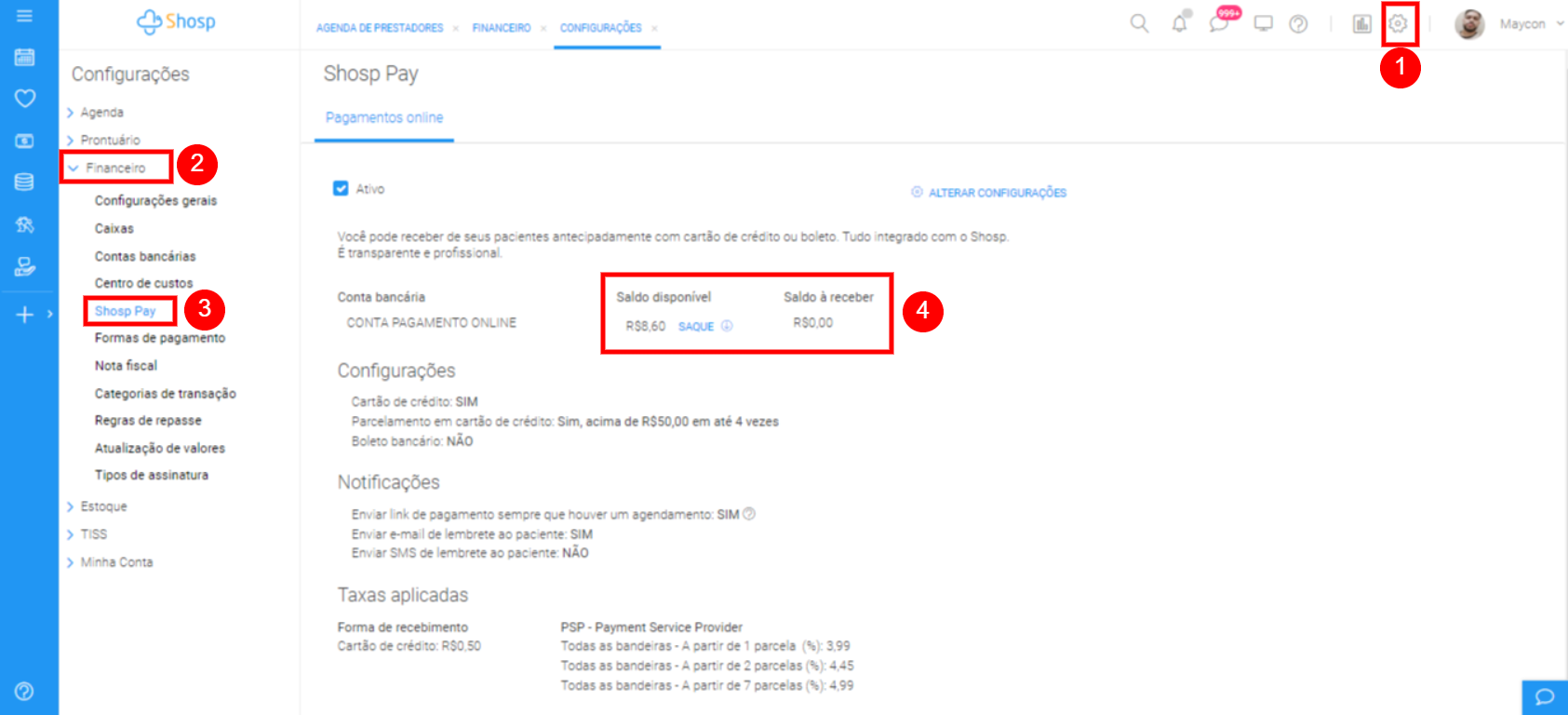This screenshot has height=715, width=1568.
Task: Close the CONFIGURAÇÕES tab
Action: [654, 28]
